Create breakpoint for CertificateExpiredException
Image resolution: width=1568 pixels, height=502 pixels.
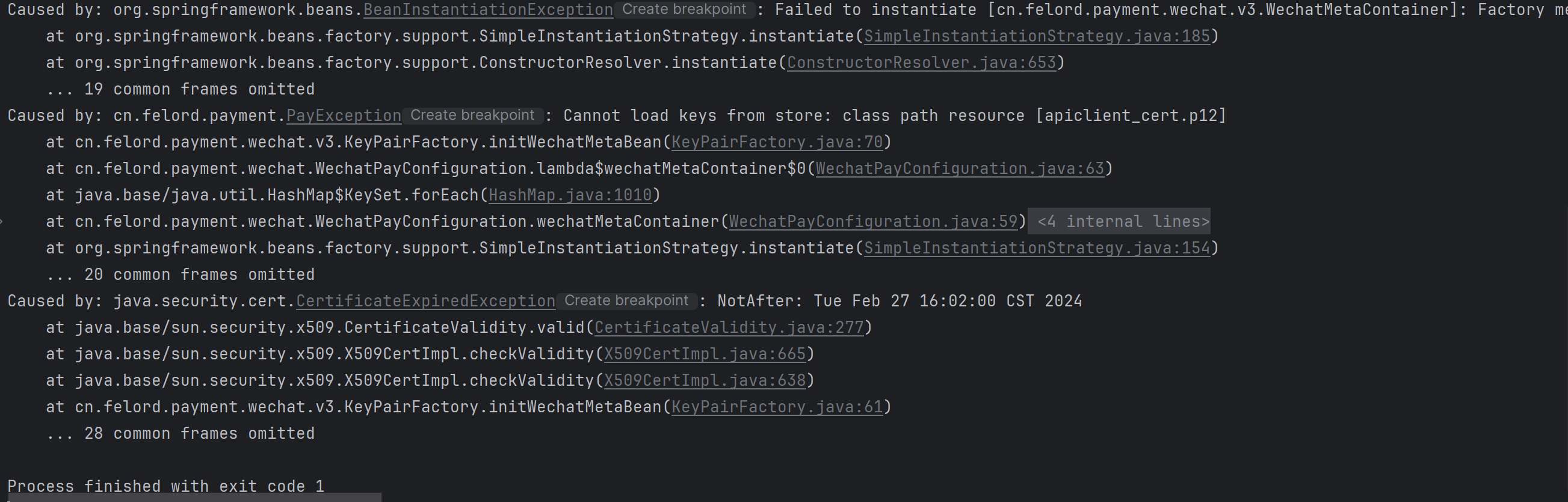click(x=626, y=301)
